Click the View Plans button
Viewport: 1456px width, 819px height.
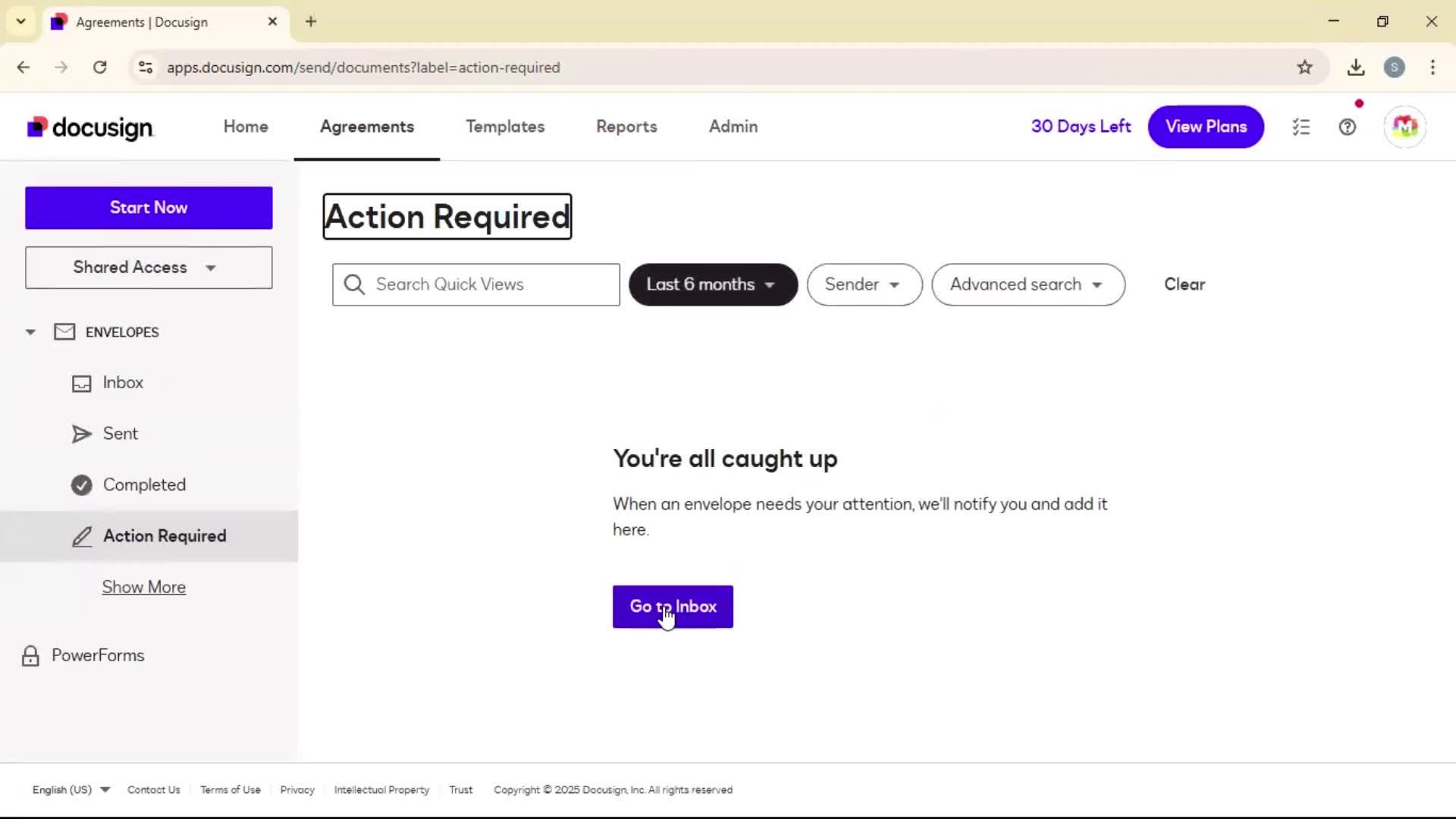coord(1206,127)
